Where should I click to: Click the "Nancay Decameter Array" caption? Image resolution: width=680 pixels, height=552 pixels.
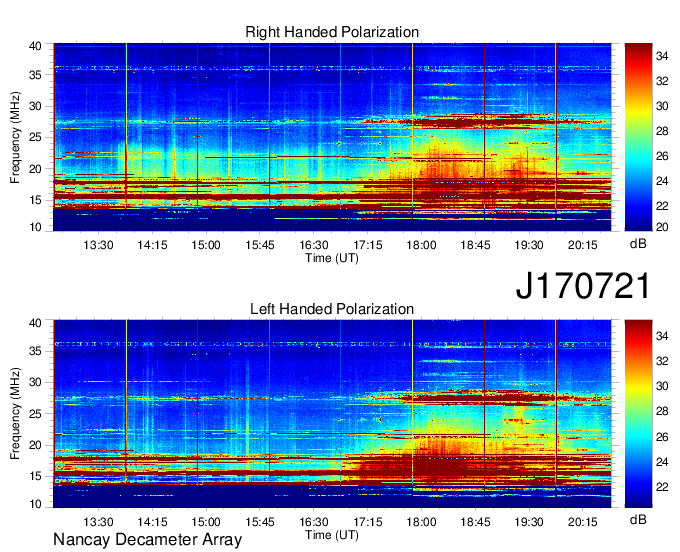tap(147, 539)
